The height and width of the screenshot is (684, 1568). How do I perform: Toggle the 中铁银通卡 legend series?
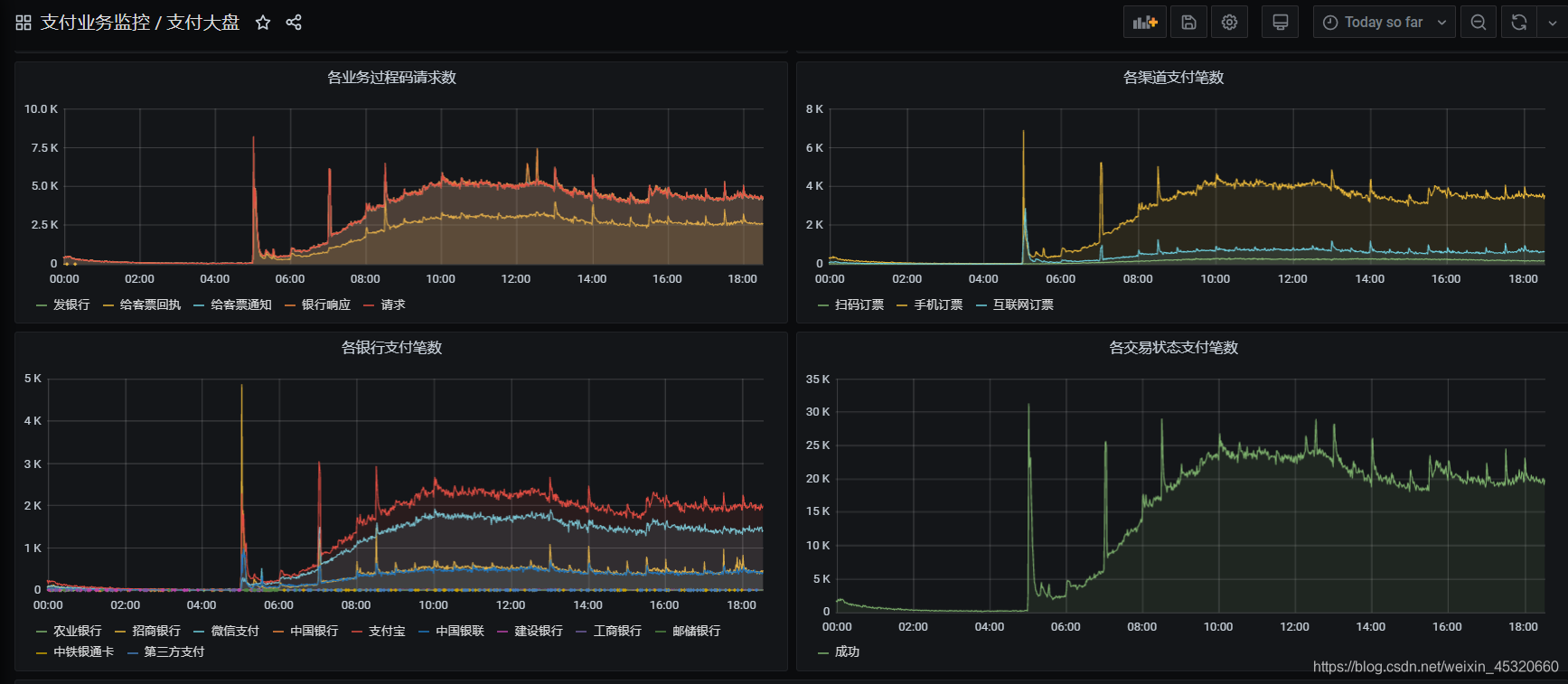coord(83,652)
